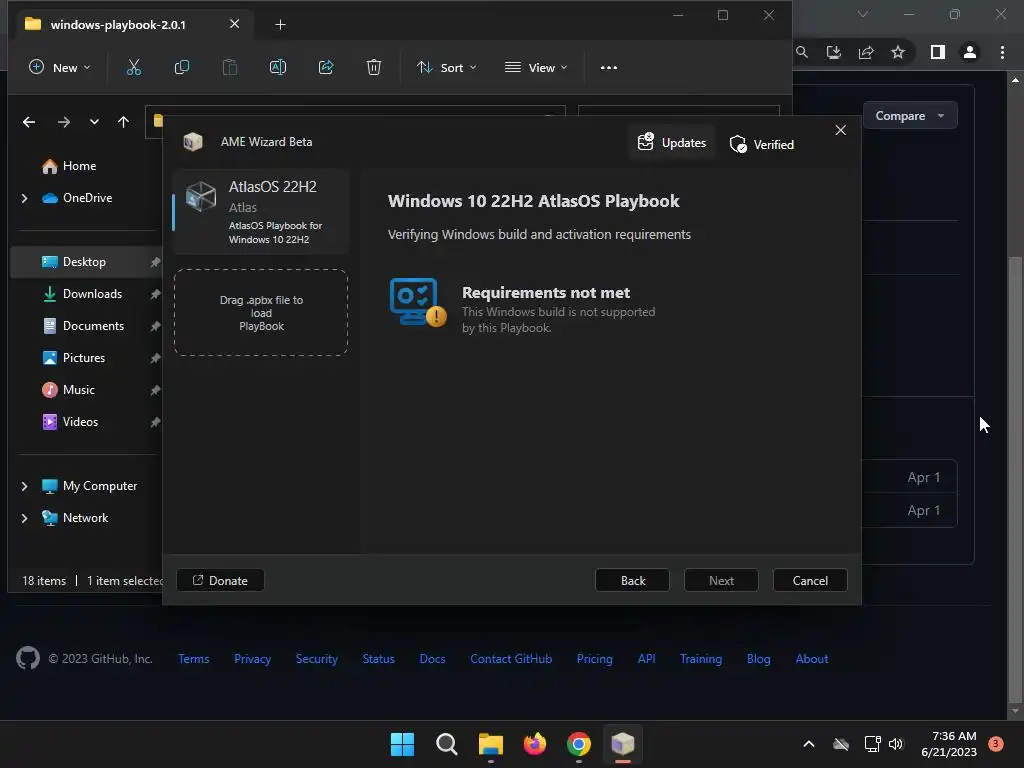The image size is (1024, 768).
Task: Show hidden system tray icons chevron
Action: [x=808, y=744]
